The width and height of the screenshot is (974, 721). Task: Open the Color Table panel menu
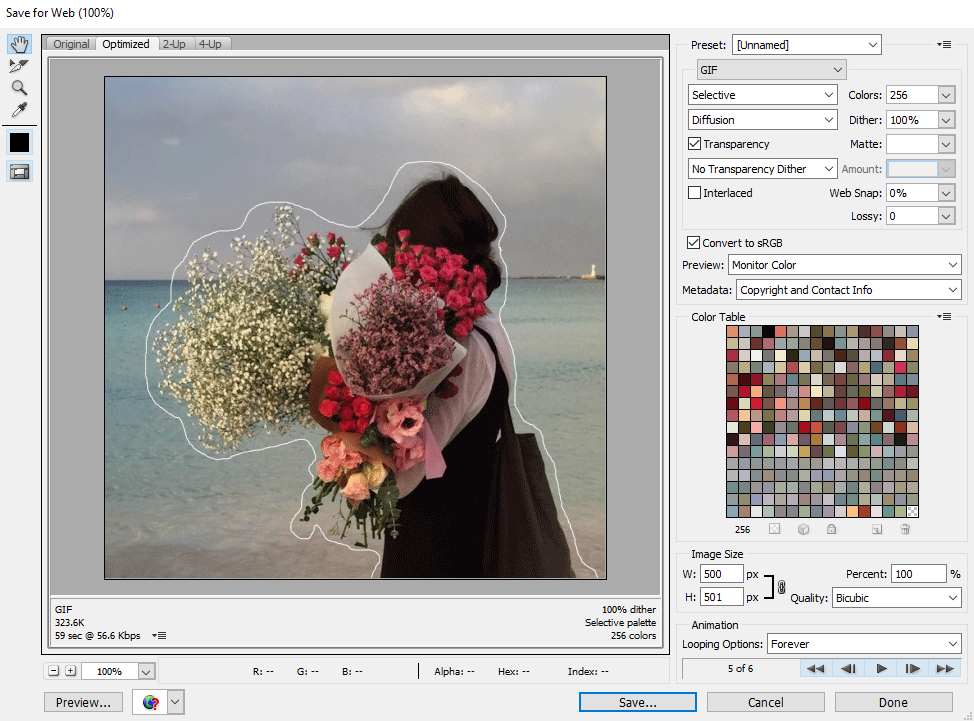coord(944,317)
